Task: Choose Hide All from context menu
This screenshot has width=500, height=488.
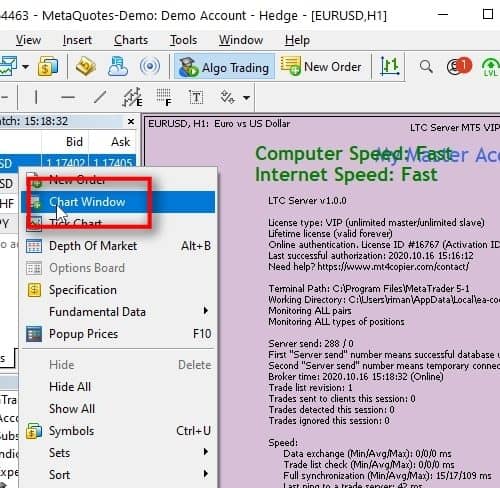Action: pos(118,387)
